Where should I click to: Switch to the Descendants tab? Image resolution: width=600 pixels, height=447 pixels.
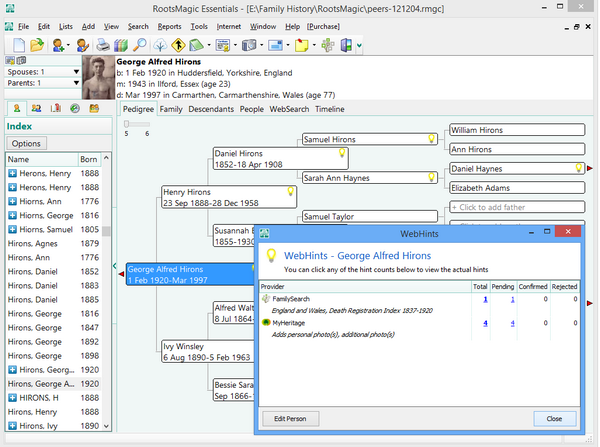[212, 108]
